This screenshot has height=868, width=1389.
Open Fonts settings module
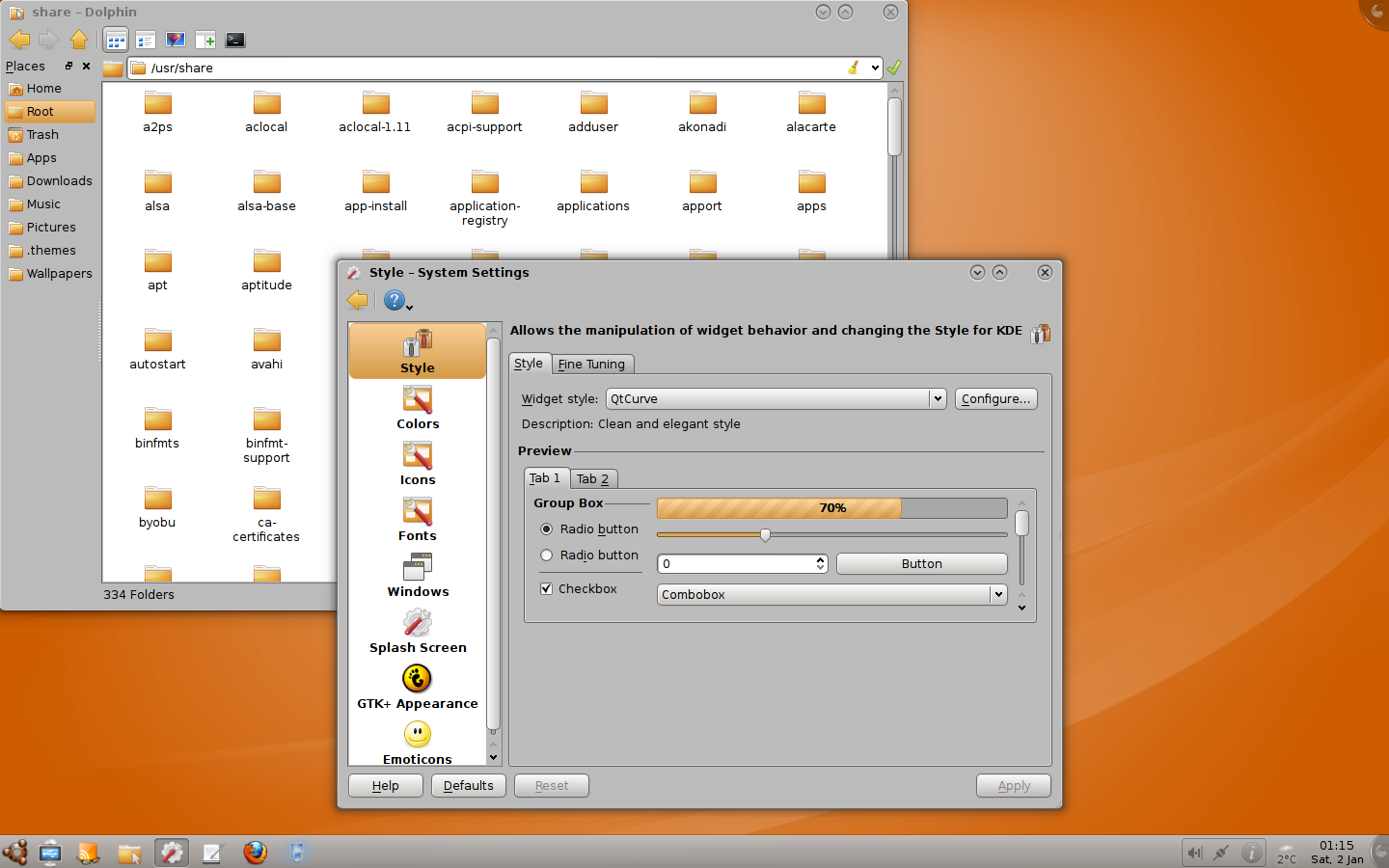pos(418,519)
